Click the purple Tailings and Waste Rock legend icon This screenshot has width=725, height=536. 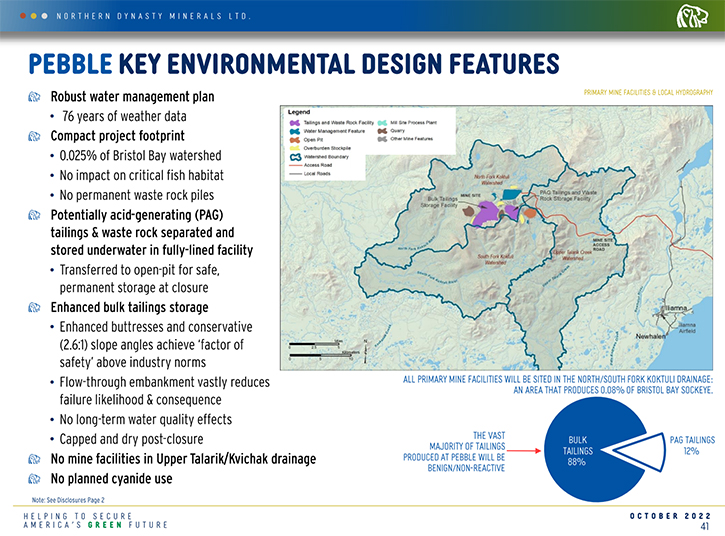(x=295, y=123)
